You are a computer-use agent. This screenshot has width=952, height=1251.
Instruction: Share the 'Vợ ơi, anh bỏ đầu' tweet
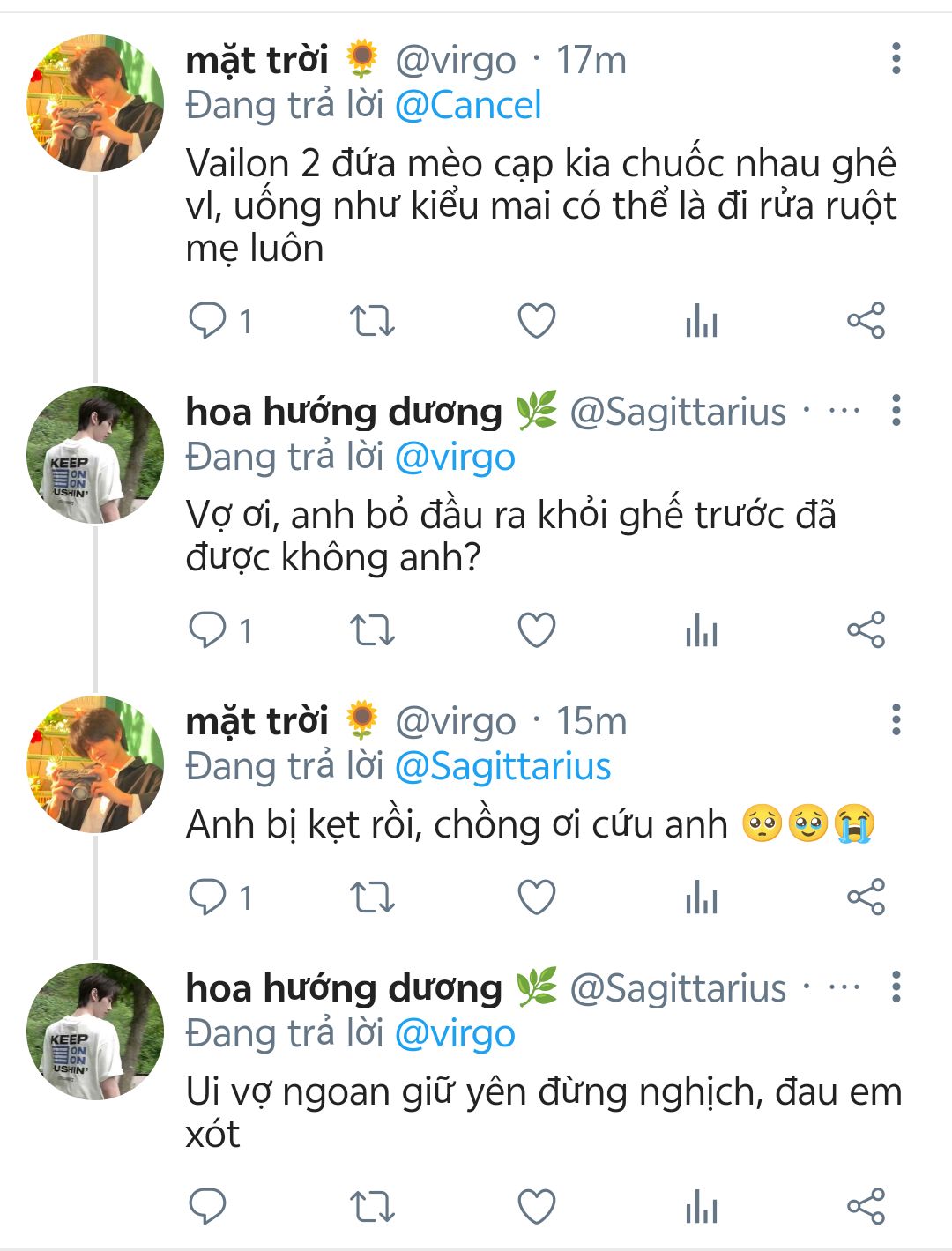(x=866, y=630)
